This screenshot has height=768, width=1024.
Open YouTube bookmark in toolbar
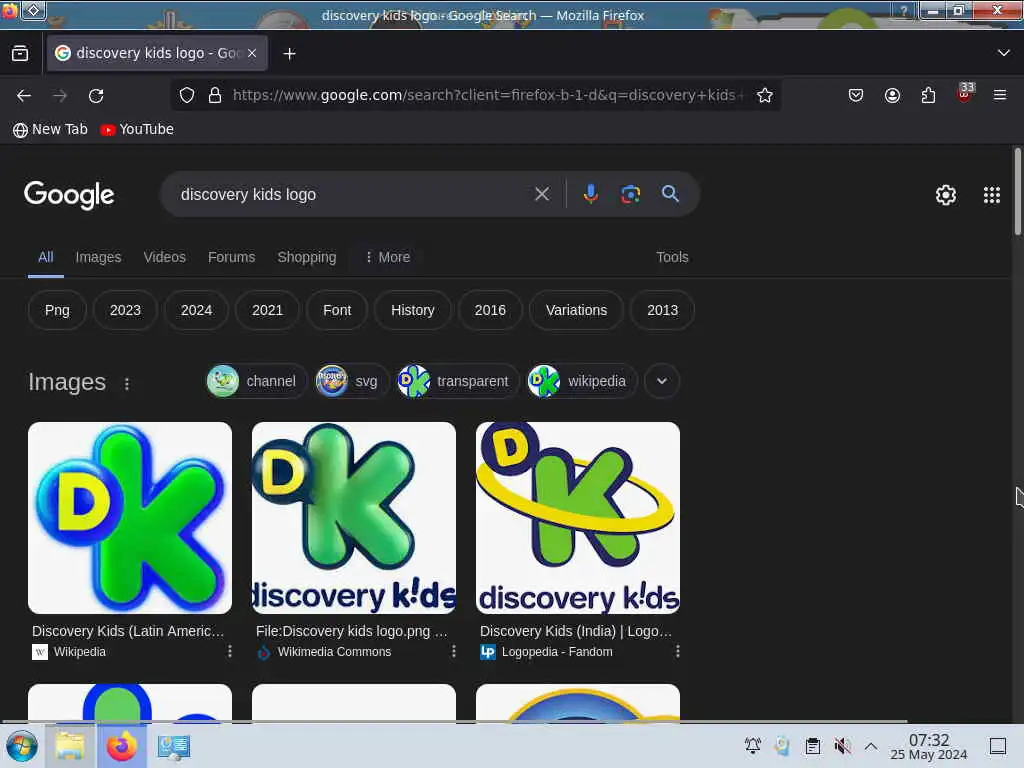point(137,129)
